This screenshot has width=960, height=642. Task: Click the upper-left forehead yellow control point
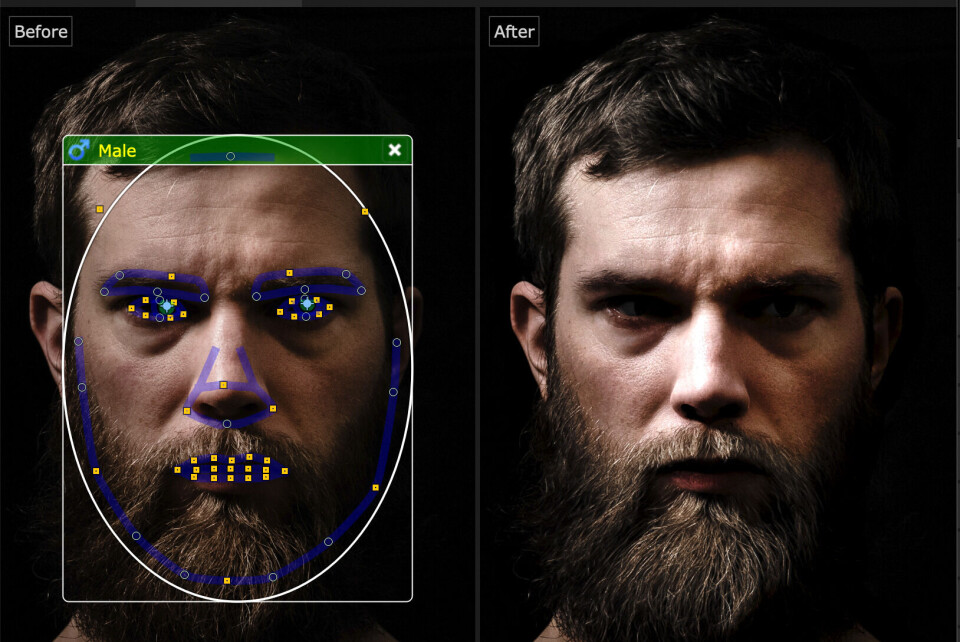[100, 209]
